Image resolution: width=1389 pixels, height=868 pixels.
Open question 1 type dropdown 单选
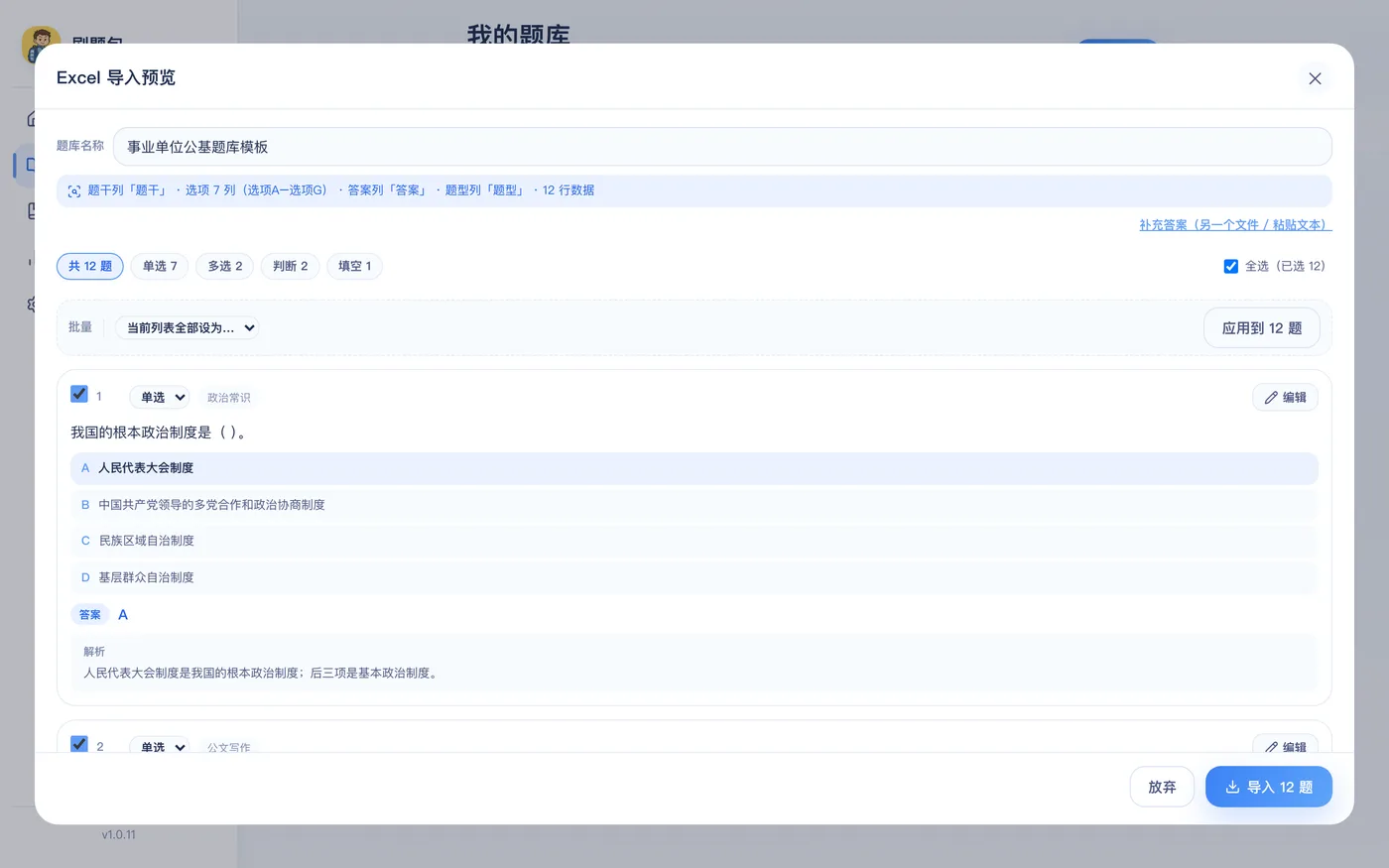[x=160, y=398]
